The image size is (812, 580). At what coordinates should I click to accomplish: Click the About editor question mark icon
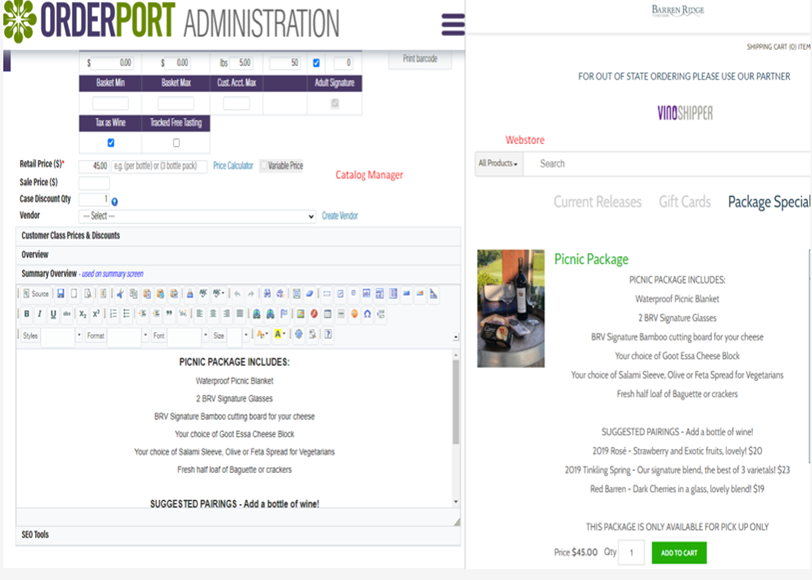tap(328, 335)
